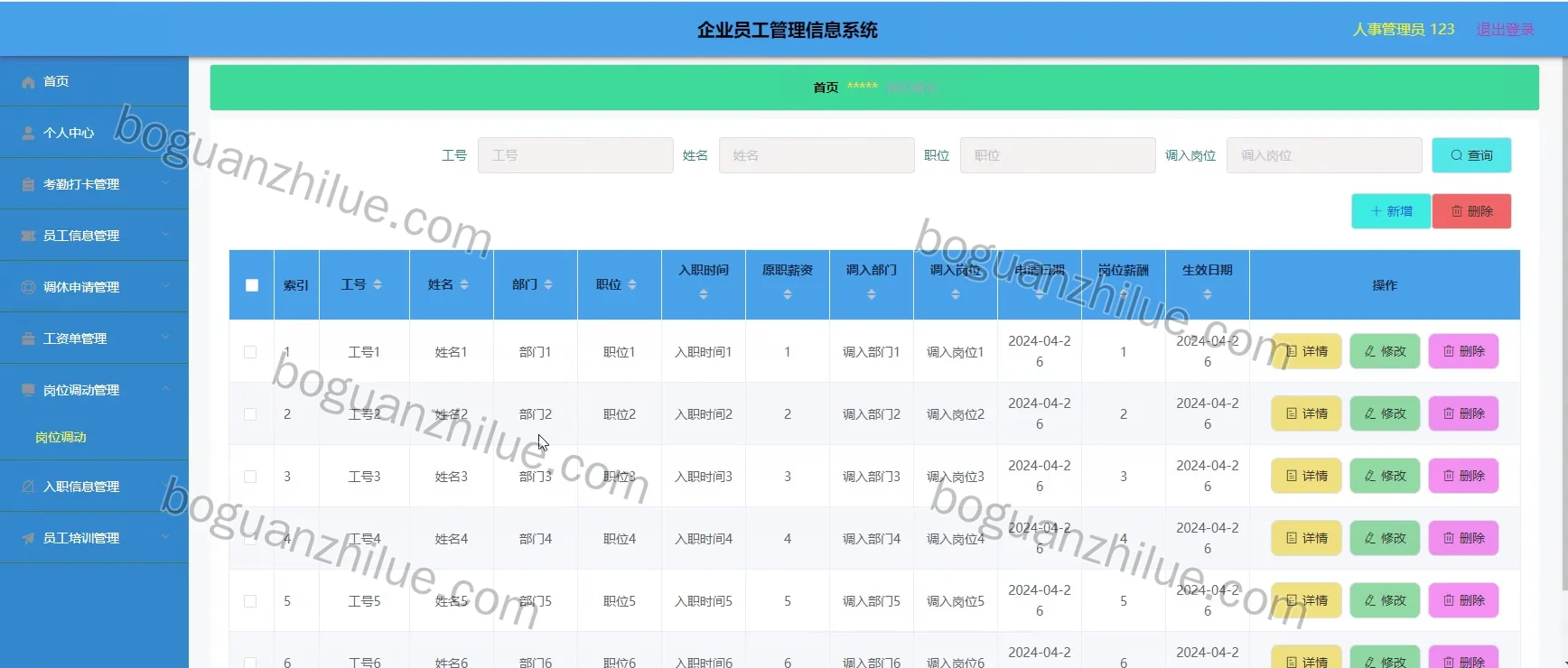Viewport: 1568px width, 668px height.
Task: Click the 考勤打卡管理 sidebar icon
Action: (x=28, y=185)
